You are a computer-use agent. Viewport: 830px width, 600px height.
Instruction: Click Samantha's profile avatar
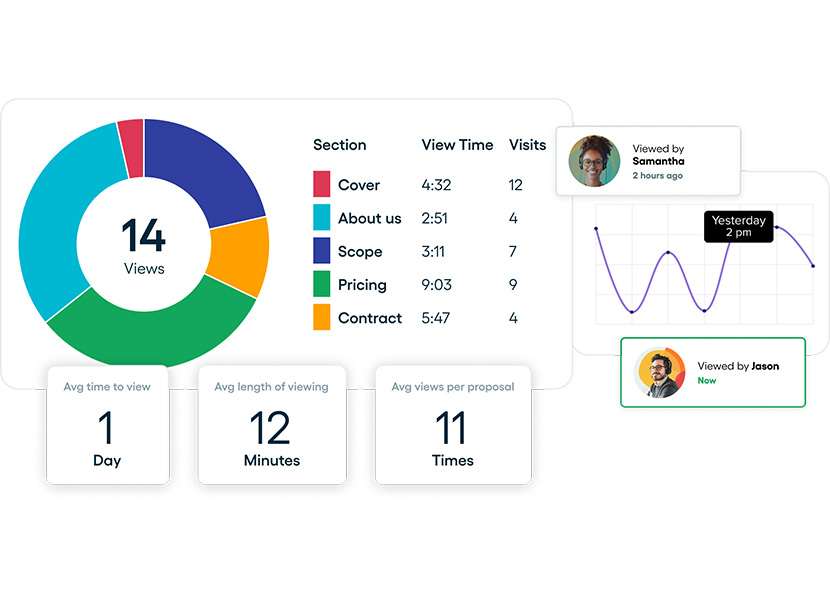click(594, 161)
